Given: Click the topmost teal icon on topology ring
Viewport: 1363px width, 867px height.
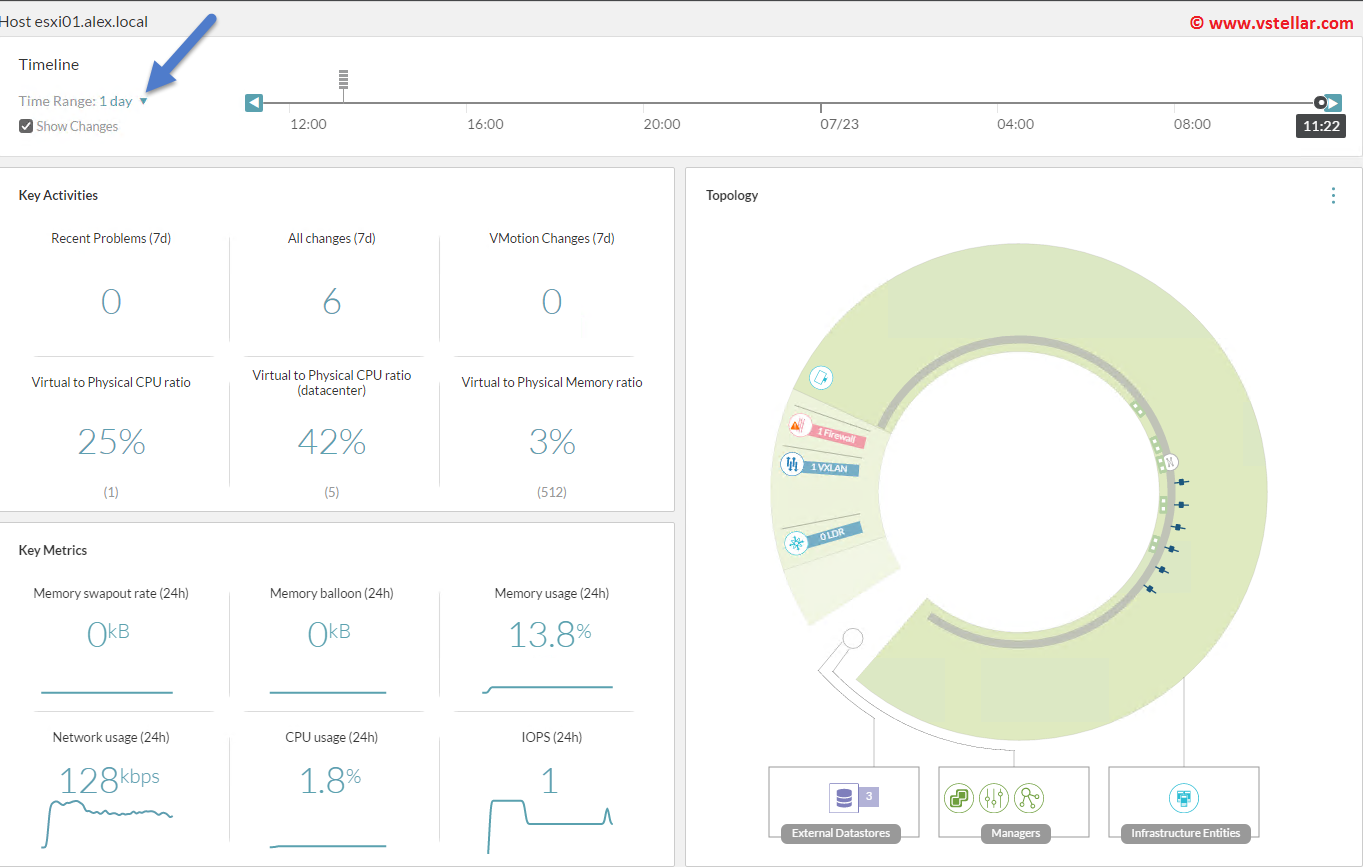Looking at the screenshot, I should tap(820, 378).
